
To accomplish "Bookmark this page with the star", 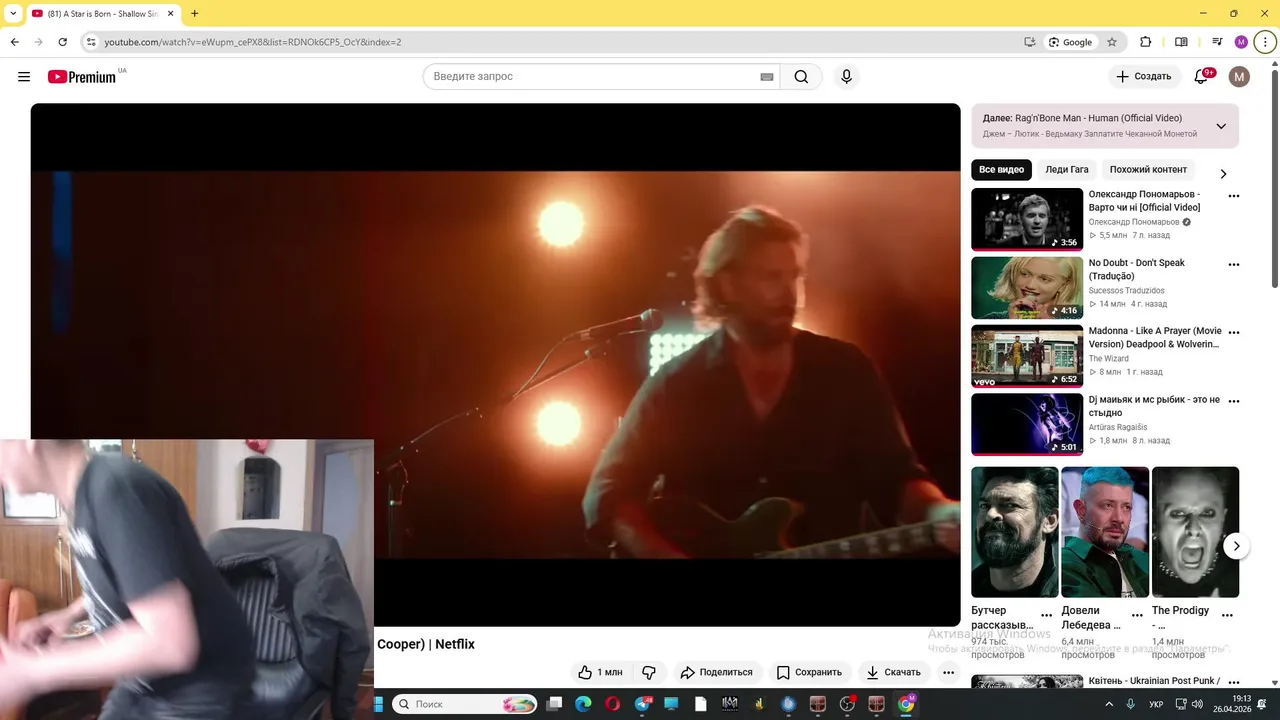I will coord(1111,42).
